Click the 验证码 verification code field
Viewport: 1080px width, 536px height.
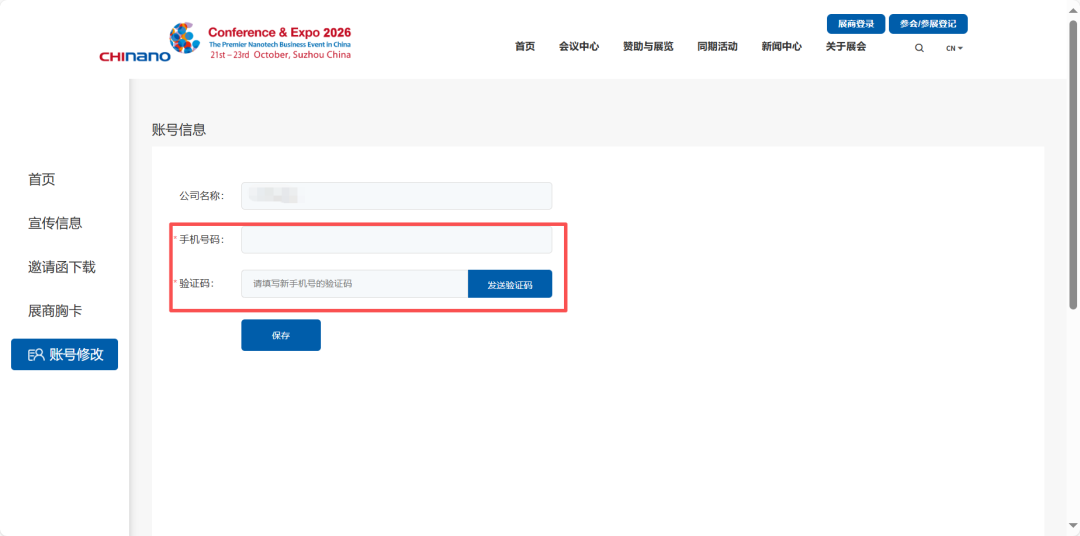point(354,284)
